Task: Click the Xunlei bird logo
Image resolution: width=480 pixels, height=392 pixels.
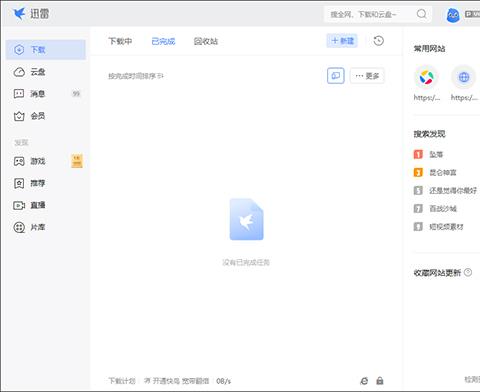Action: pyautogui.click(x=19, y=13)
